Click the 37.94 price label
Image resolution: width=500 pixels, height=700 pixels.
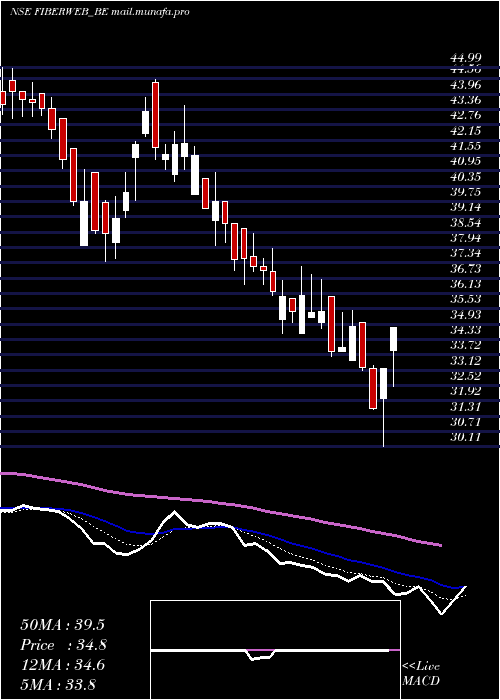pyautogui.click(x=466, y=238)
